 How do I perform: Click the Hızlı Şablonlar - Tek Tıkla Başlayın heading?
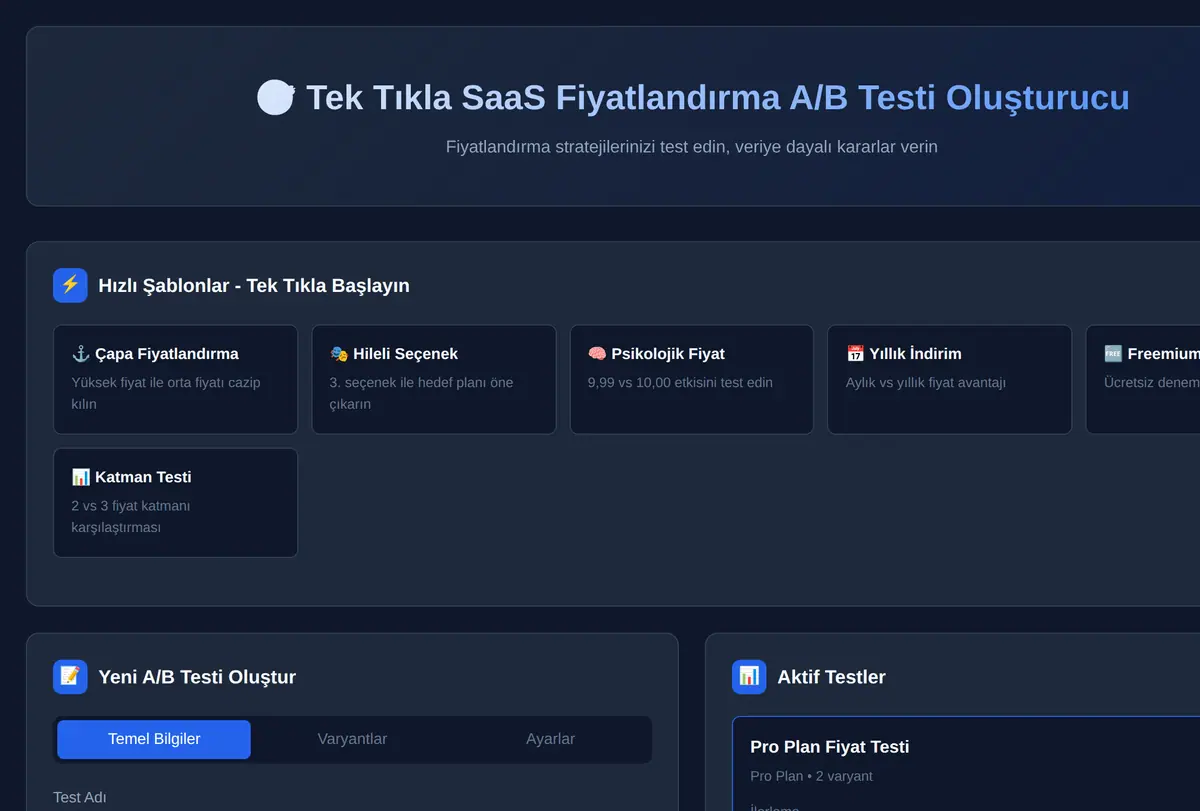254,286
